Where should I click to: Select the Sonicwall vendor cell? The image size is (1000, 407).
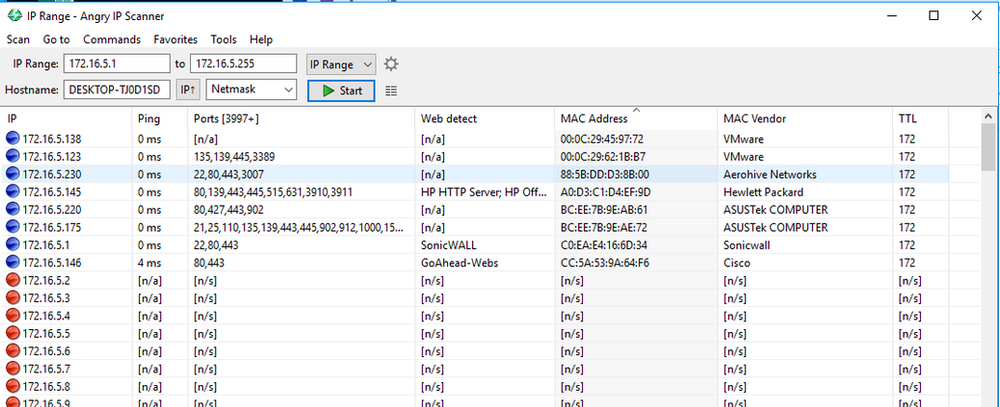747,245
